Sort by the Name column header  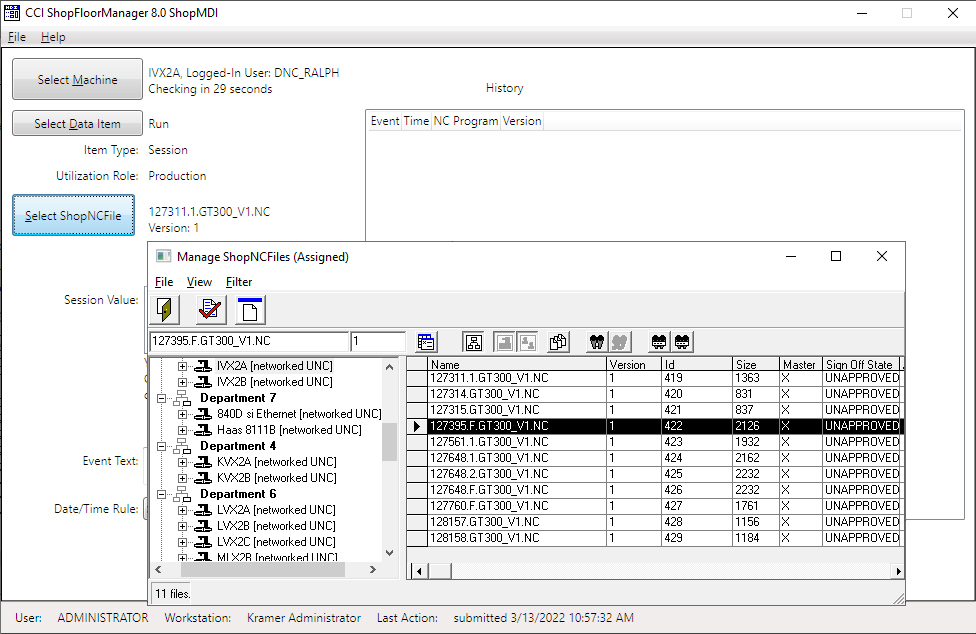point(517,364)
